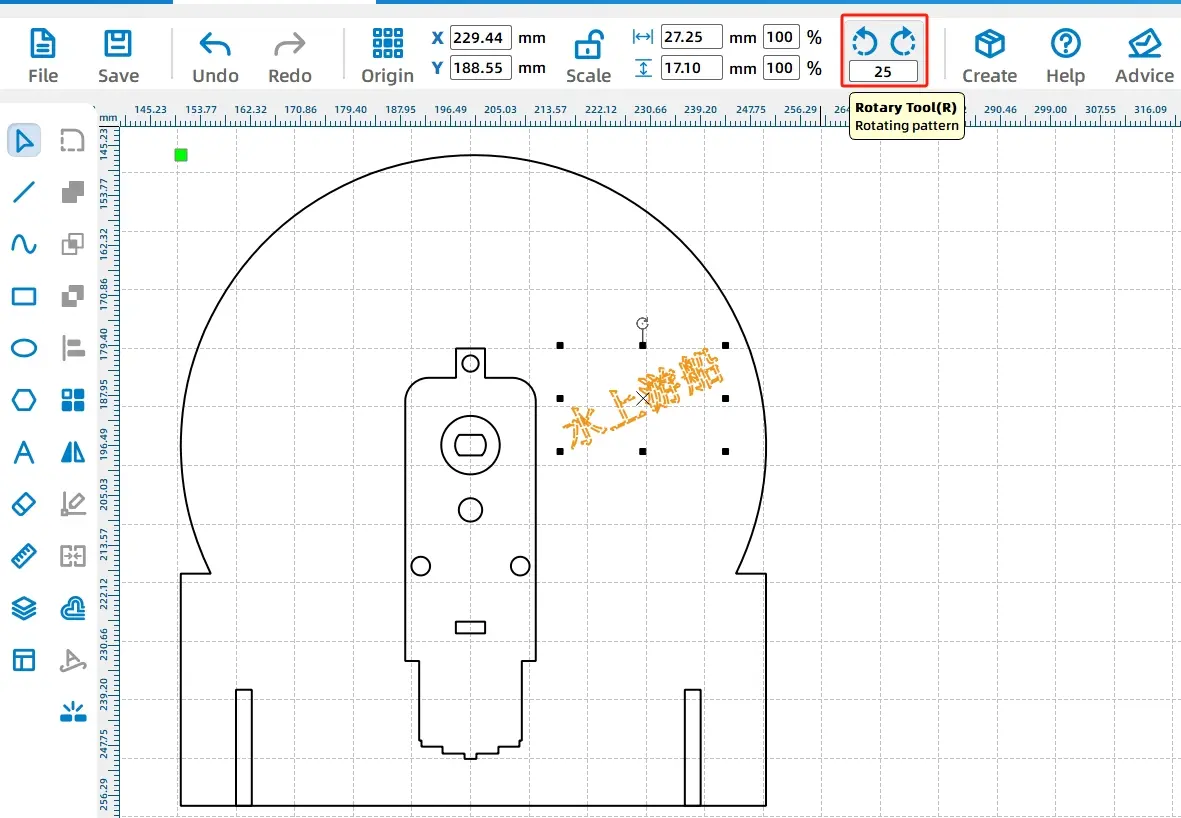
Task: Click the large circle on the motor outline
Action: point(470,445)
